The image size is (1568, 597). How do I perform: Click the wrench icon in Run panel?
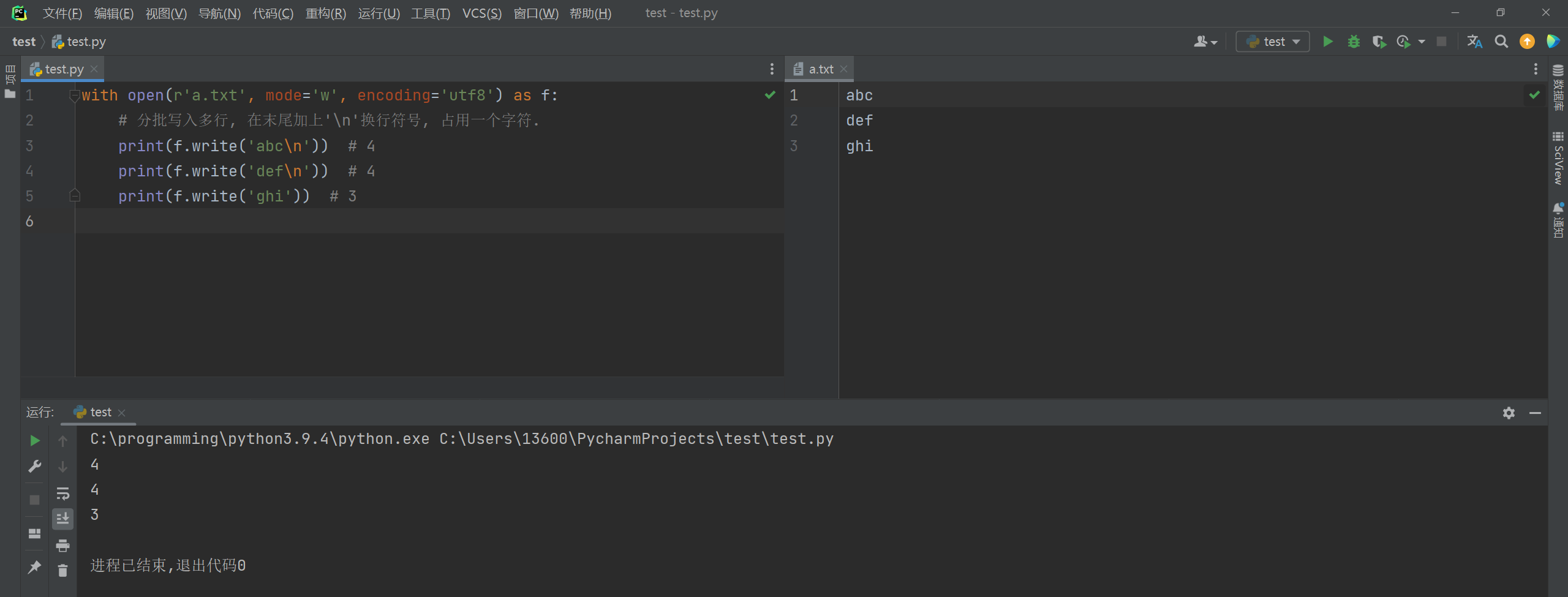point(35,467)
